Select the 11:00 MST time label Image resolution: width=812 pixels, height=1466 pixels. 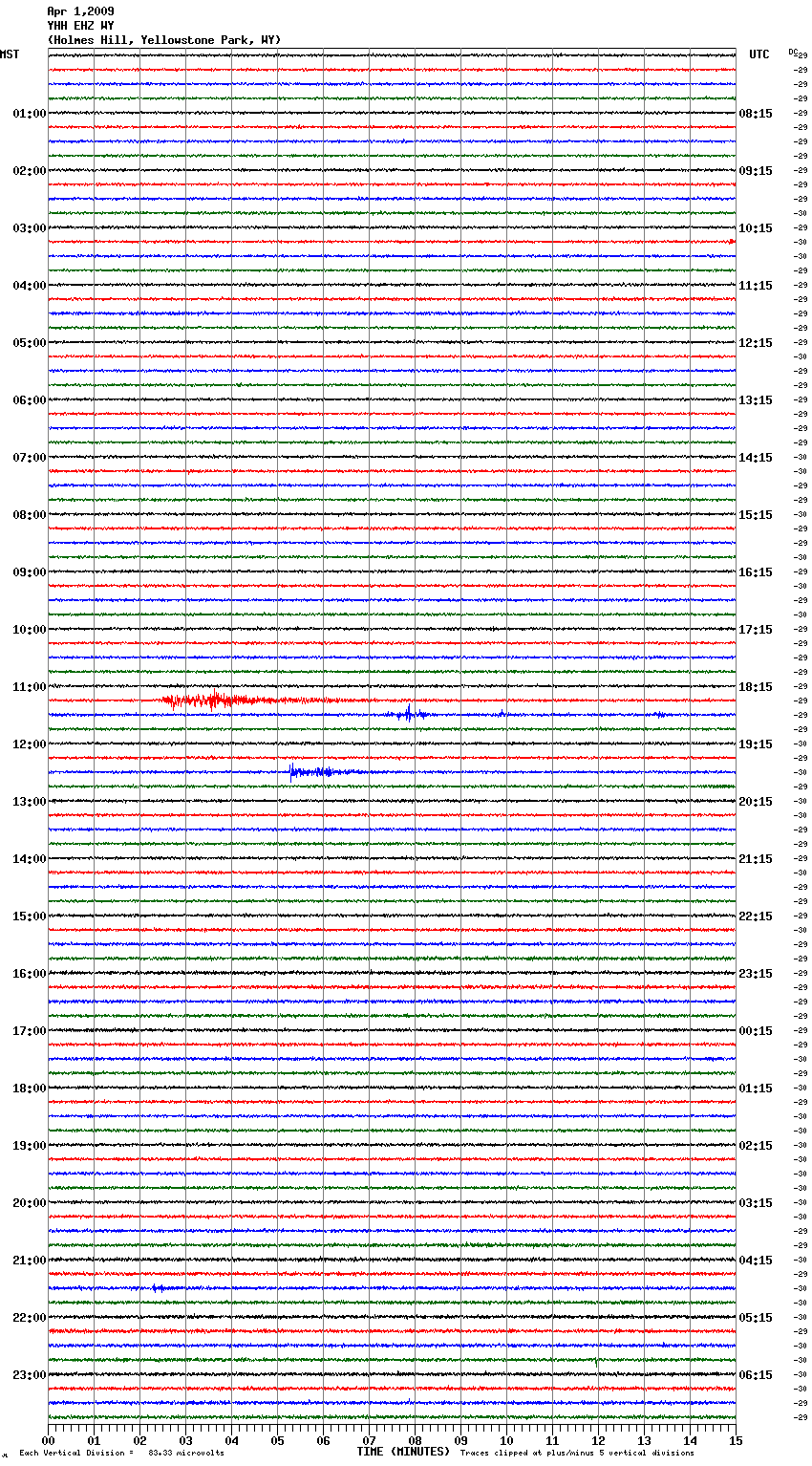(x=30, y=687)
